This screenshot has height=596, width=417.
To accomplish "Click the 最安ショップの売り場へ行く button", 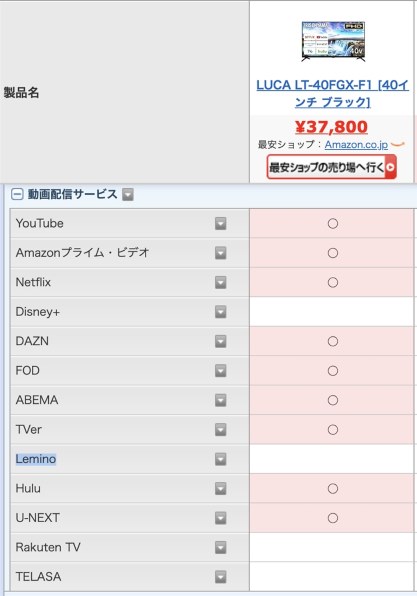I will (331, 167).
